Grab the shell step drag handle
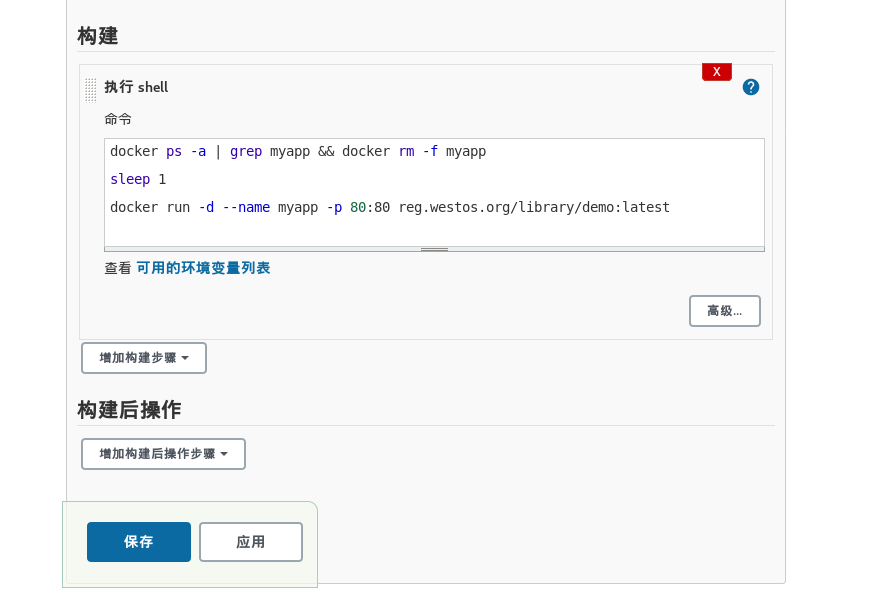Screen dimensions: 896x609 coord(91,90)
